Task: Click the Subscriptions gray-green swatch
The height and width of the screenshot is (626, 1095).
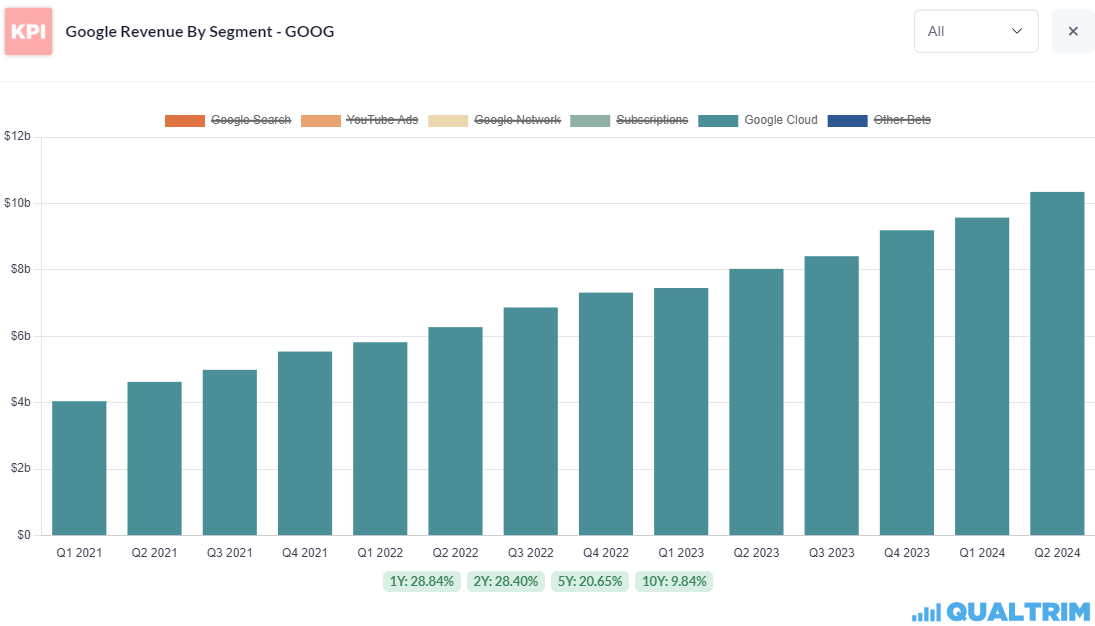Action: coord(591,121)
